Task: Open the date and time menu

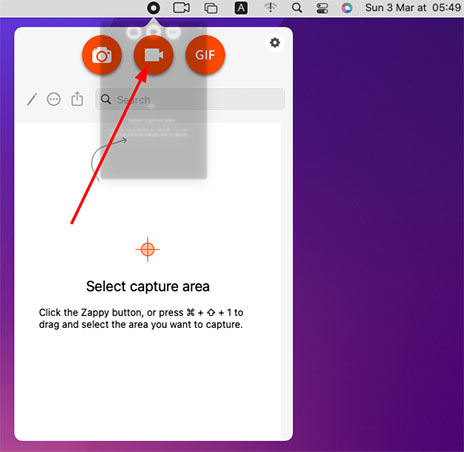Action: click(x=413, y=8)
